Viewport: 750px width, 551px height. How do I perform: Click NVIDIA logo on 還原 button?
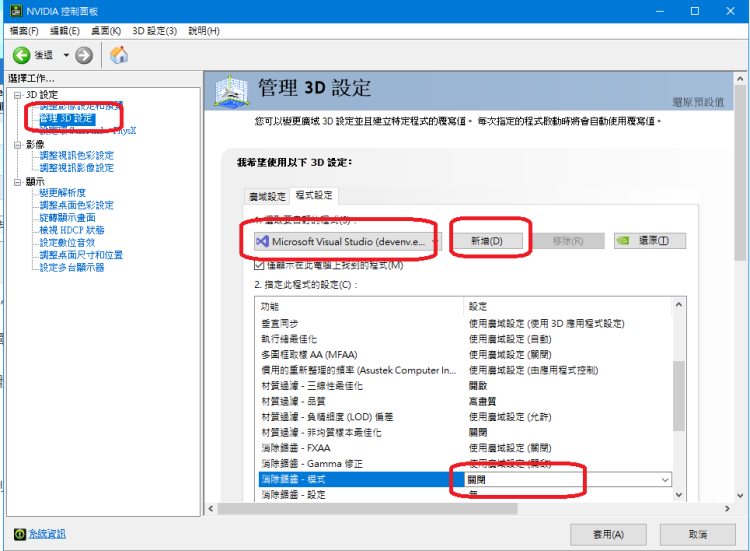[623, 241]
